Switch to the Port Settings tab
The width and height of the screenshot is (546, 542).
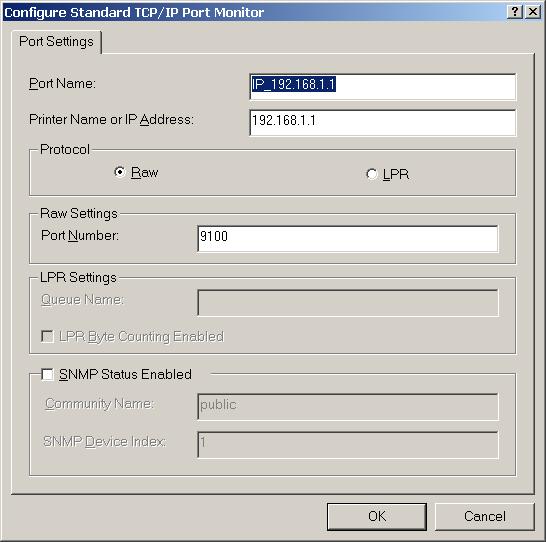(x=56, y=42)
